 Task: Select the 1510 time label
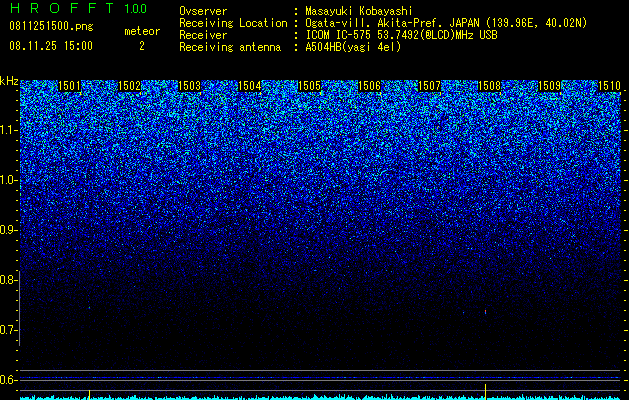609,86
